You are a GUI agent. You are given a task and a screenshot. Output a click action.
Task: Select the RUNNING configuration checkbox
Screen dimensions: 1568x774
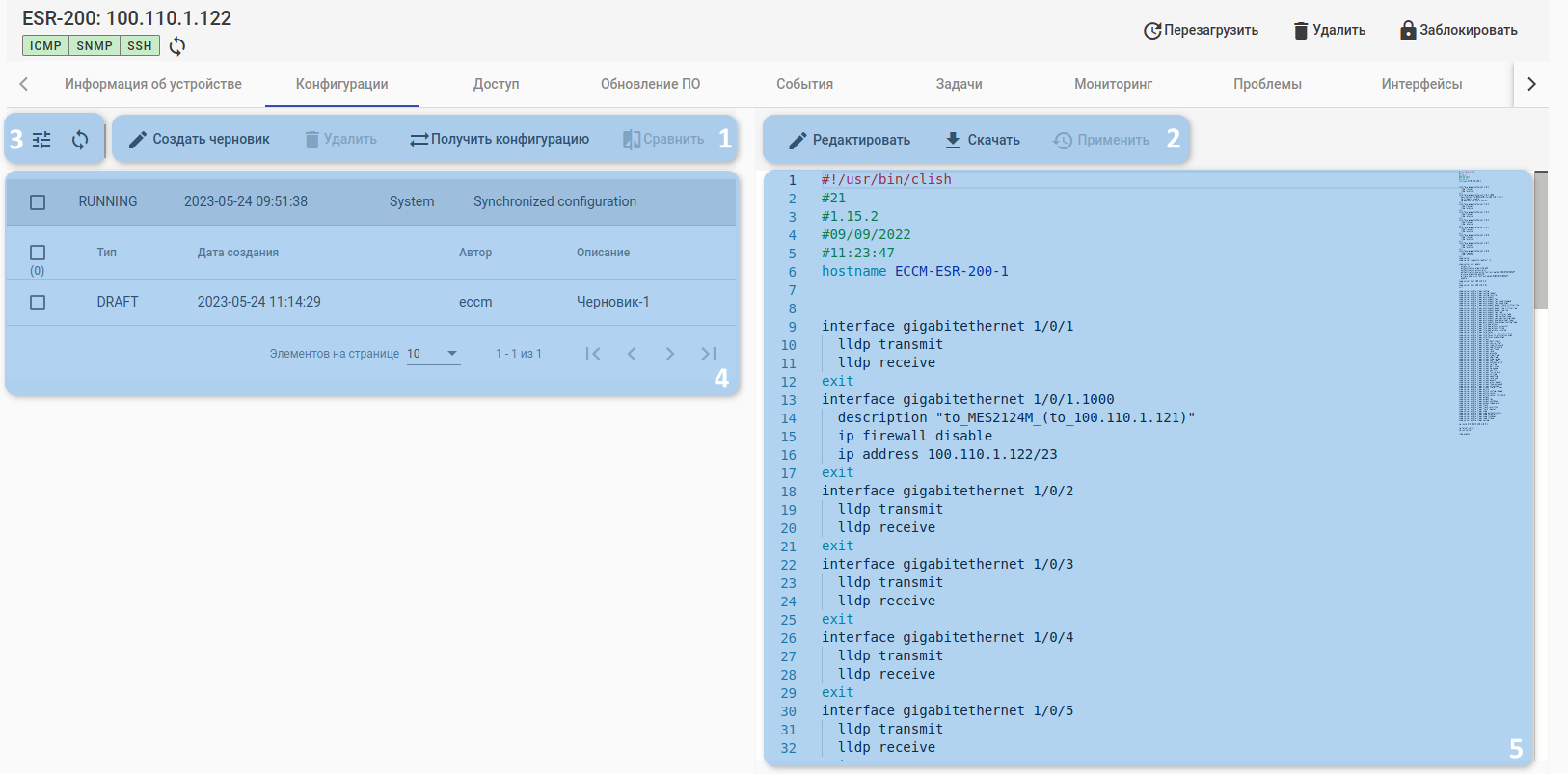[x=38, y=202]
